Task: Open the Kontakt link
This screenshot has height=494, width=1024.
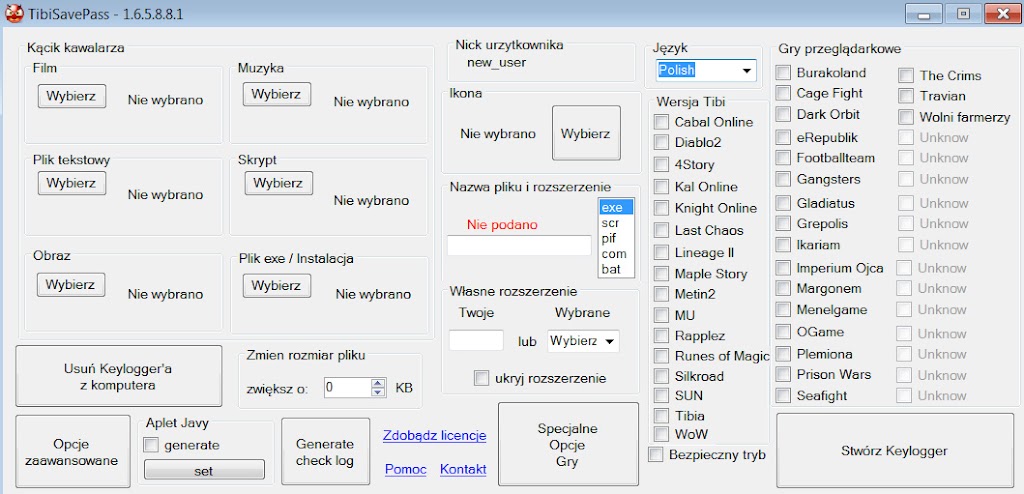Action: [463, 469]
